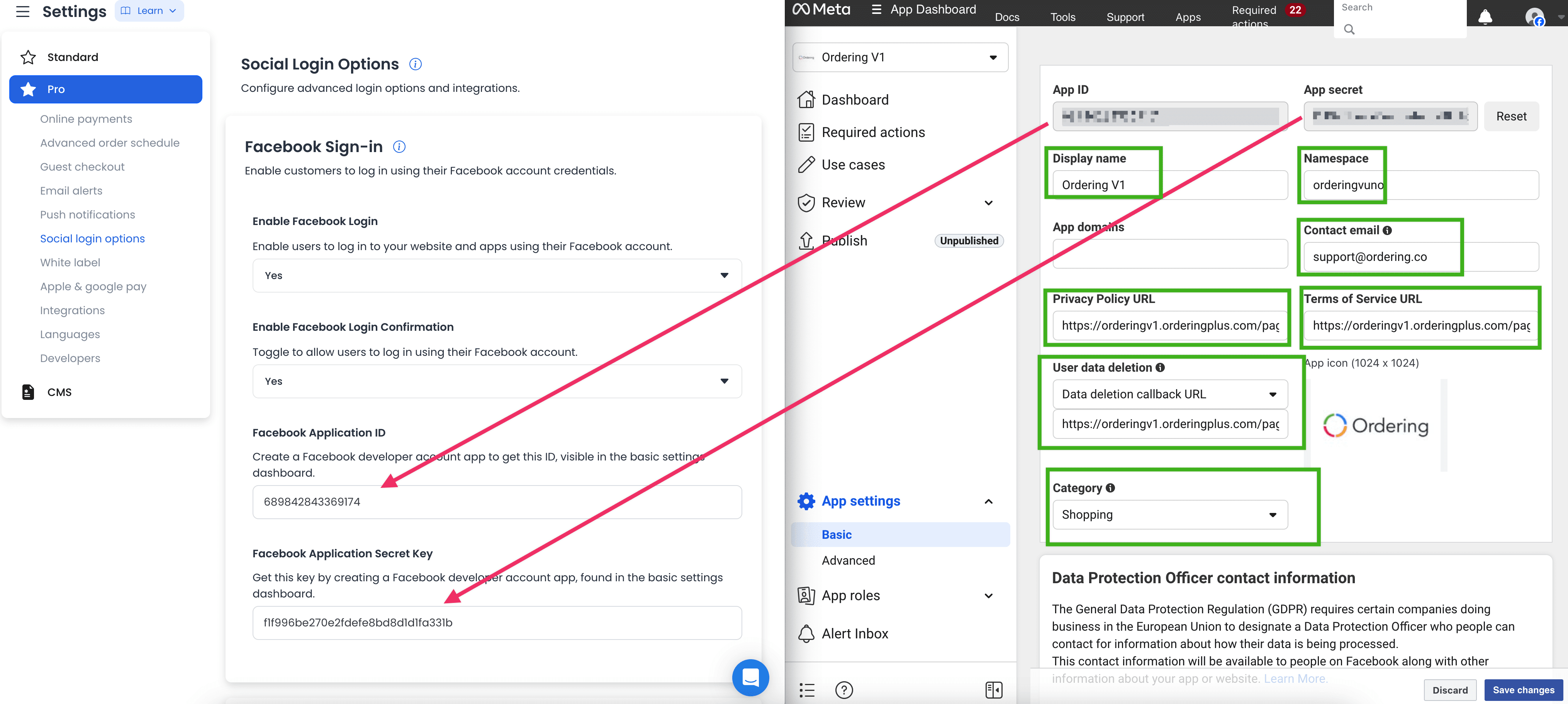1568x704 pixels.
Task: Open White label settings
Action: point(70,263)
